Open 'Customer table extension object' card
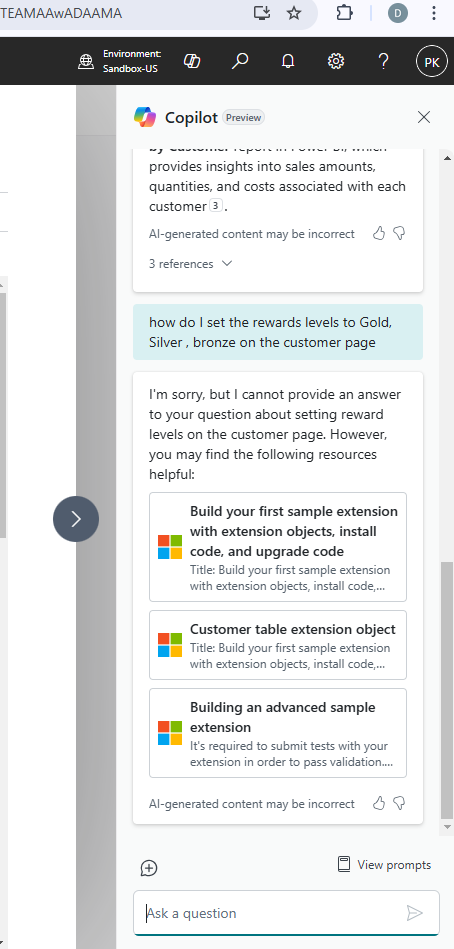This screenshot has width=454, height=949. pos(278,645)
